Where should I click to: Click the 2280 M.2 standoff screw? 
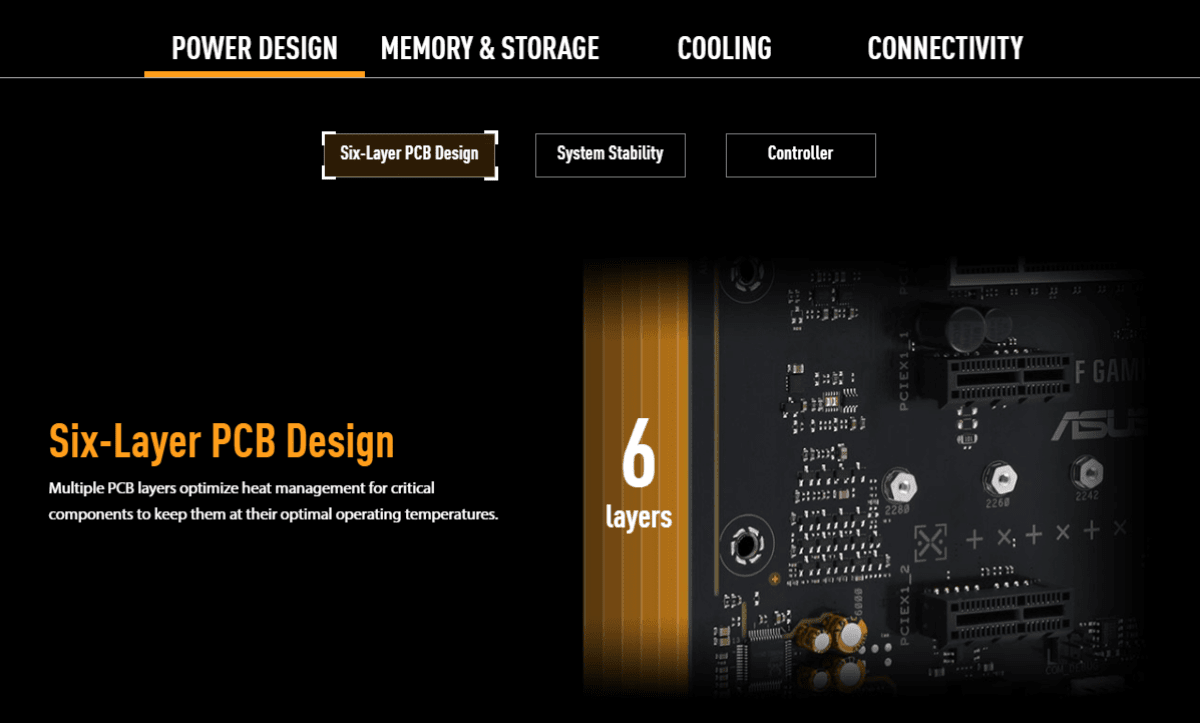902,483
